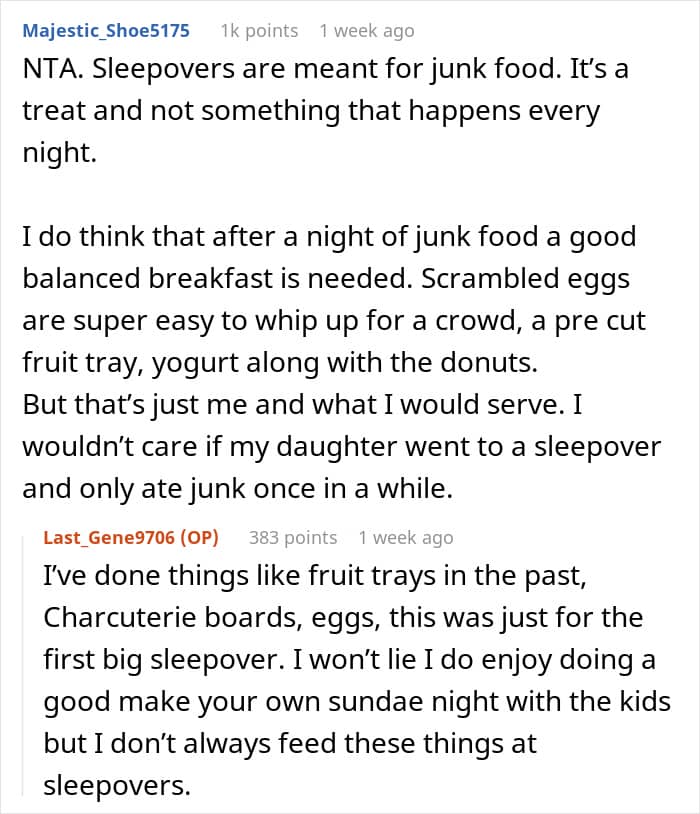Click the word 'night.' ending the first paragraph
Image resolution: width=700 pixels, height=814 pixels.
(x=60, y=153)
